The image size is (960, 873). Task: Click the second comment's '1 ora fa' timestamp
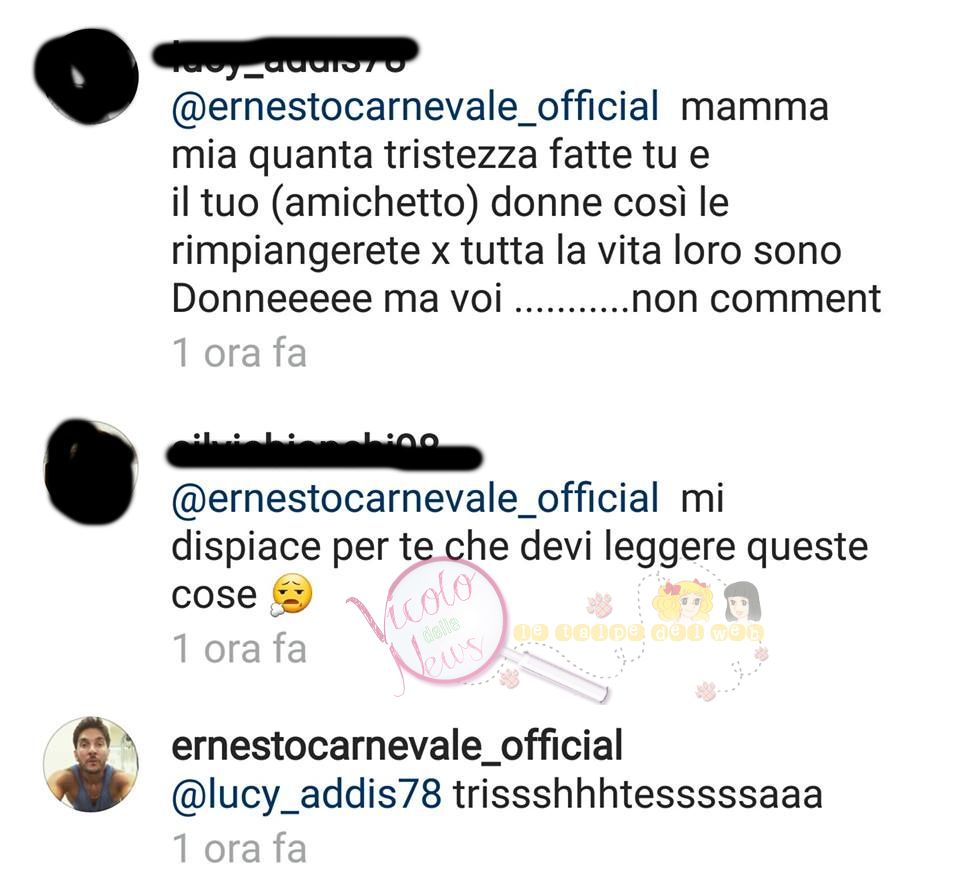coord(239,648)
